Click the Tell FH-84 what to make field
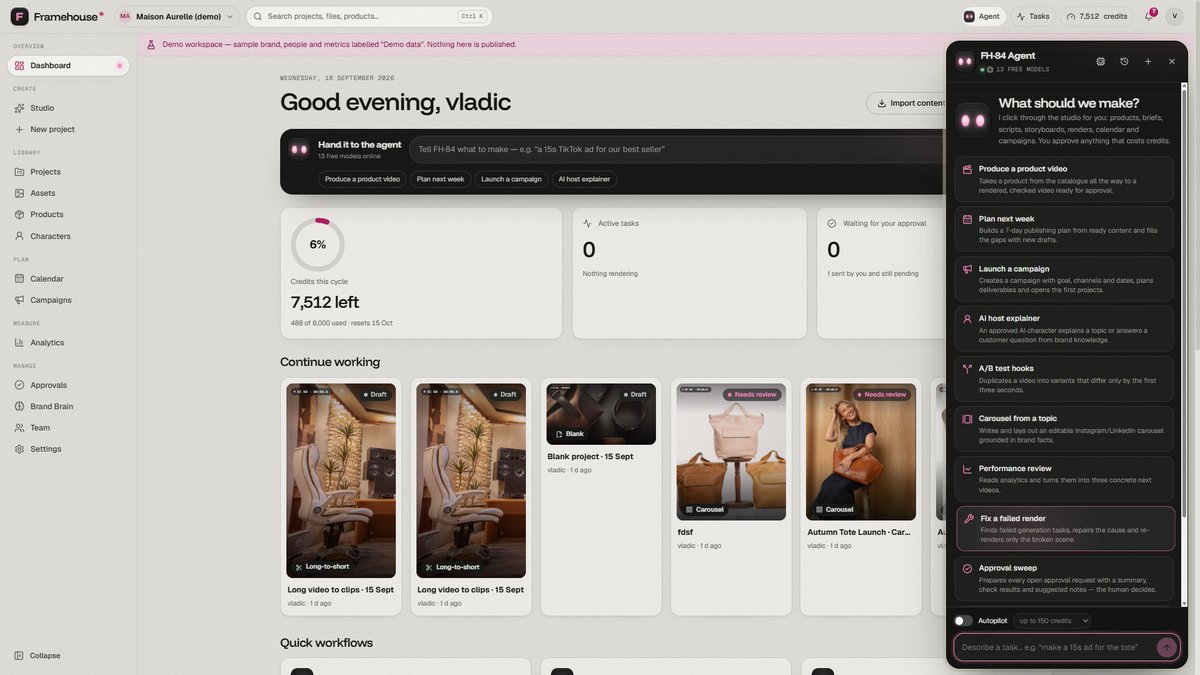 click(x=677, y=149)
